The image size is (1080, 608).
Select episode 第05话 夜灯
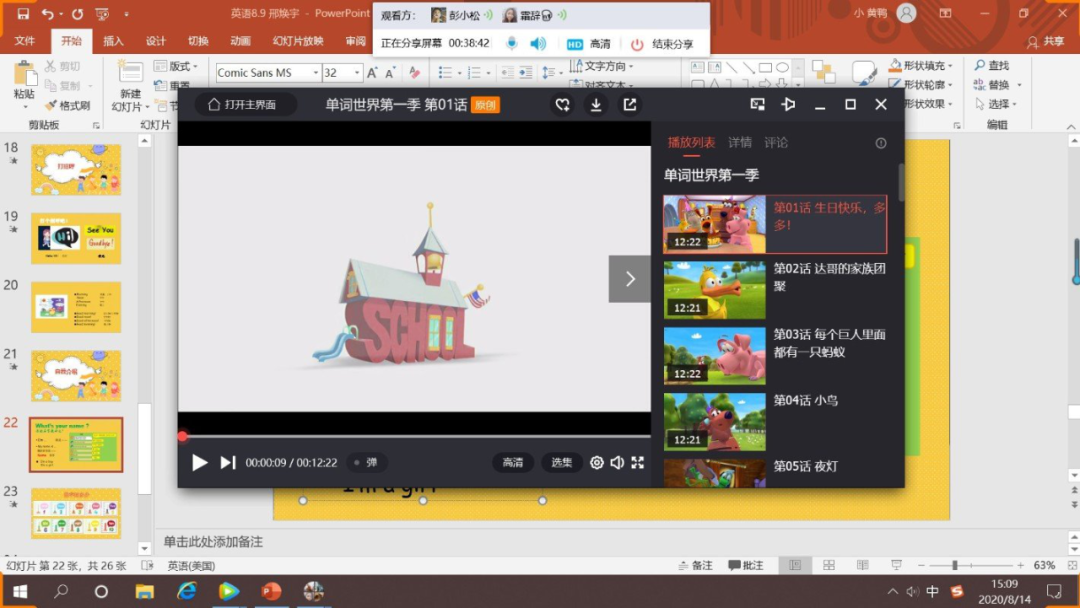pyautogui.click(x=775, y=473)
